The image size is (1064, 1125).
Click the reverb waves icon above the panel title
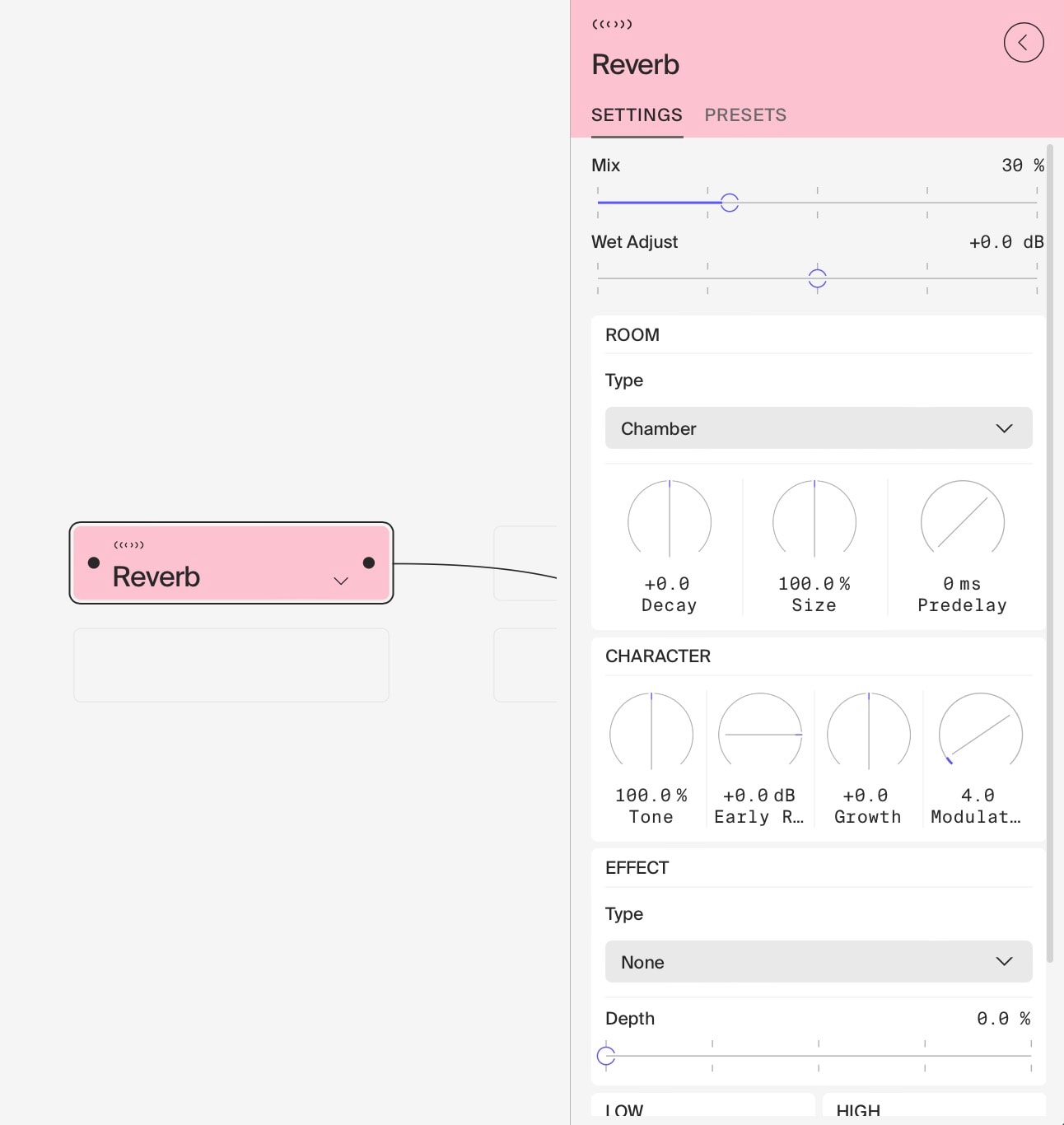[611, 24]
